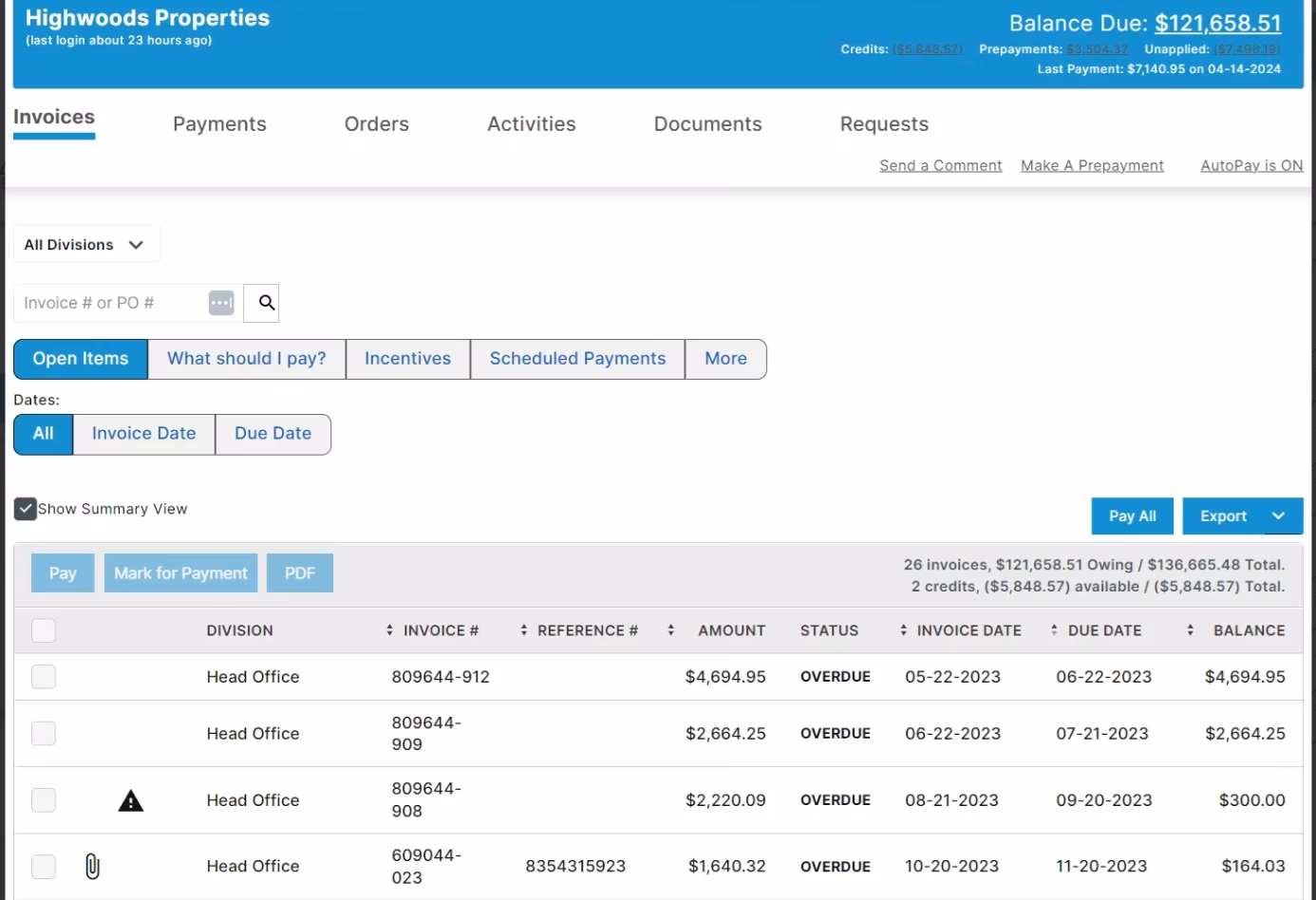Sort by Amount column arrows

pyautogui.click(x=671, y=630)
